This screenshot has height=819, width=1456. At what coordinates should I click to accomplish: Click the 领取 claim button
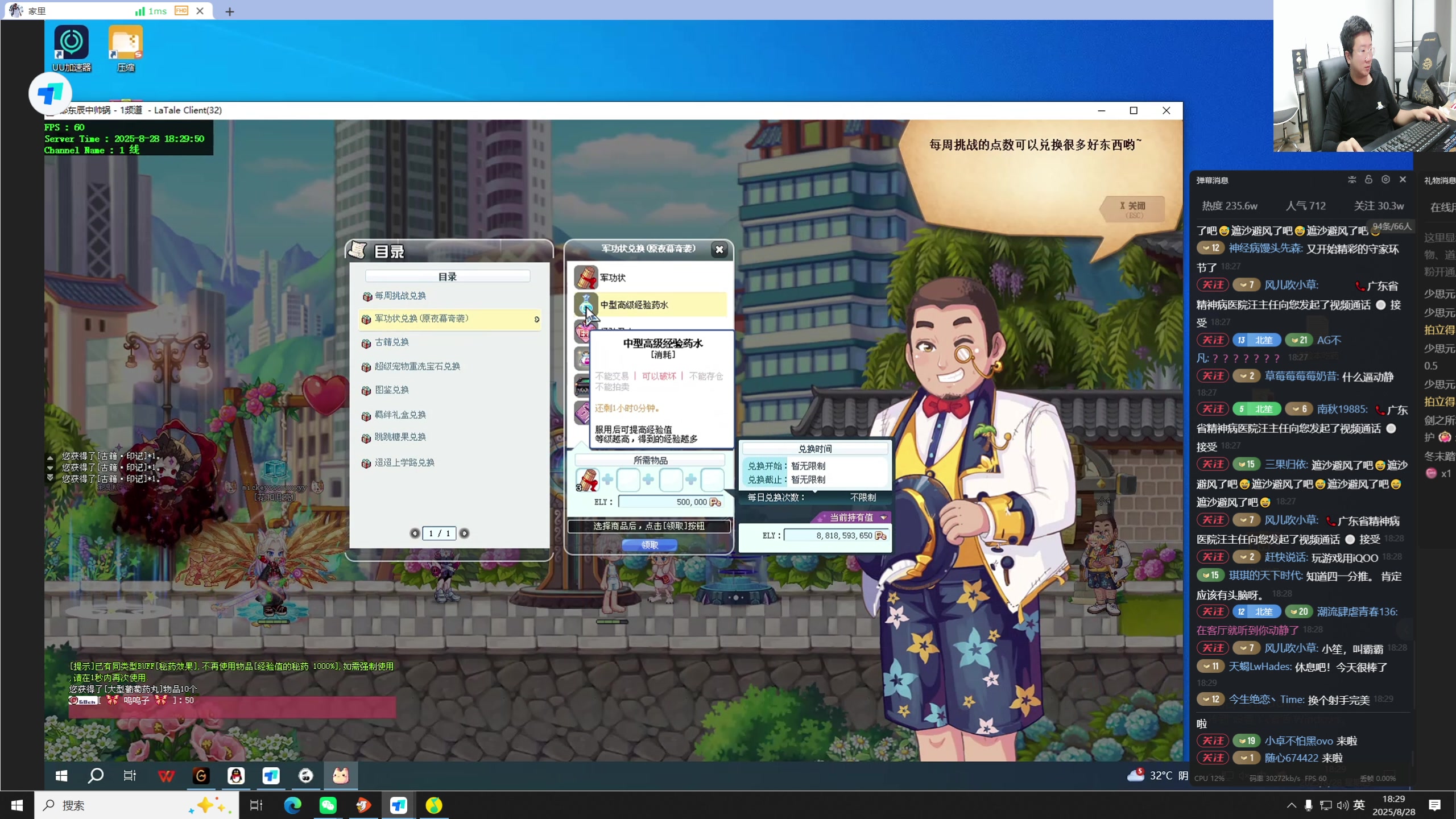pos(650,545)
